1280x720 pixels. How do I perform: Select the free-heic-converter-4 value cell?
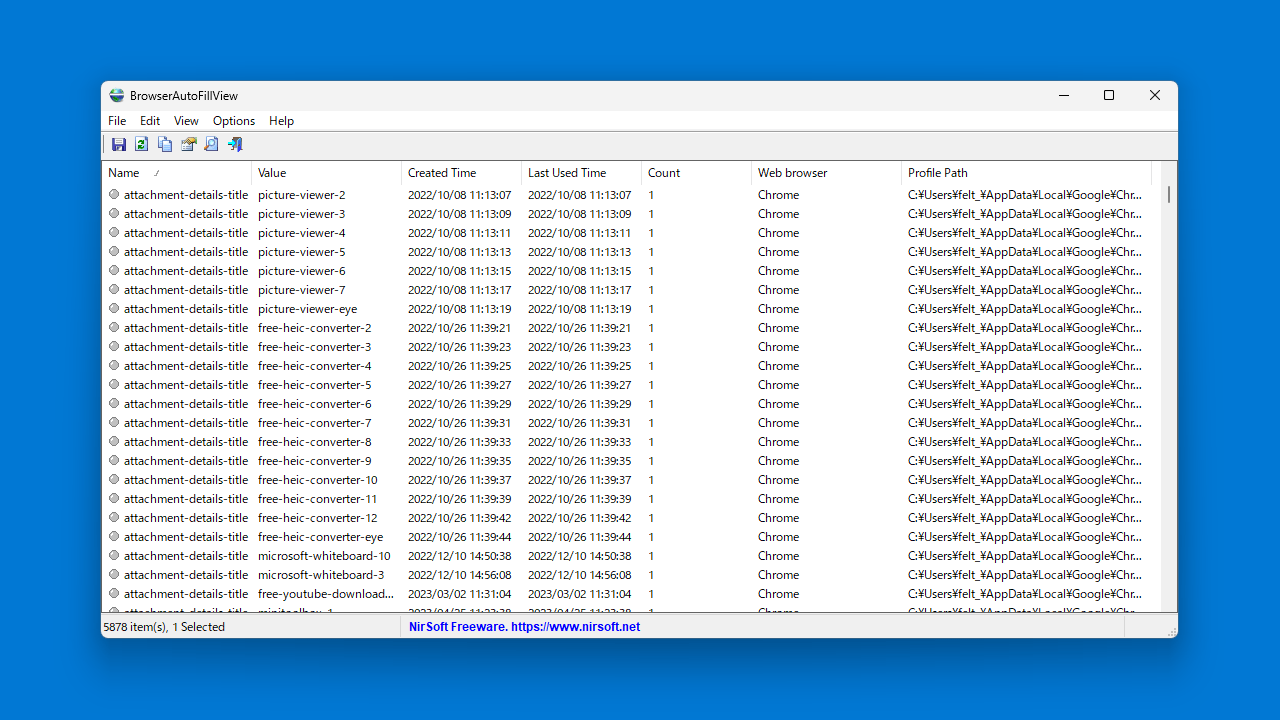(314, 366)
